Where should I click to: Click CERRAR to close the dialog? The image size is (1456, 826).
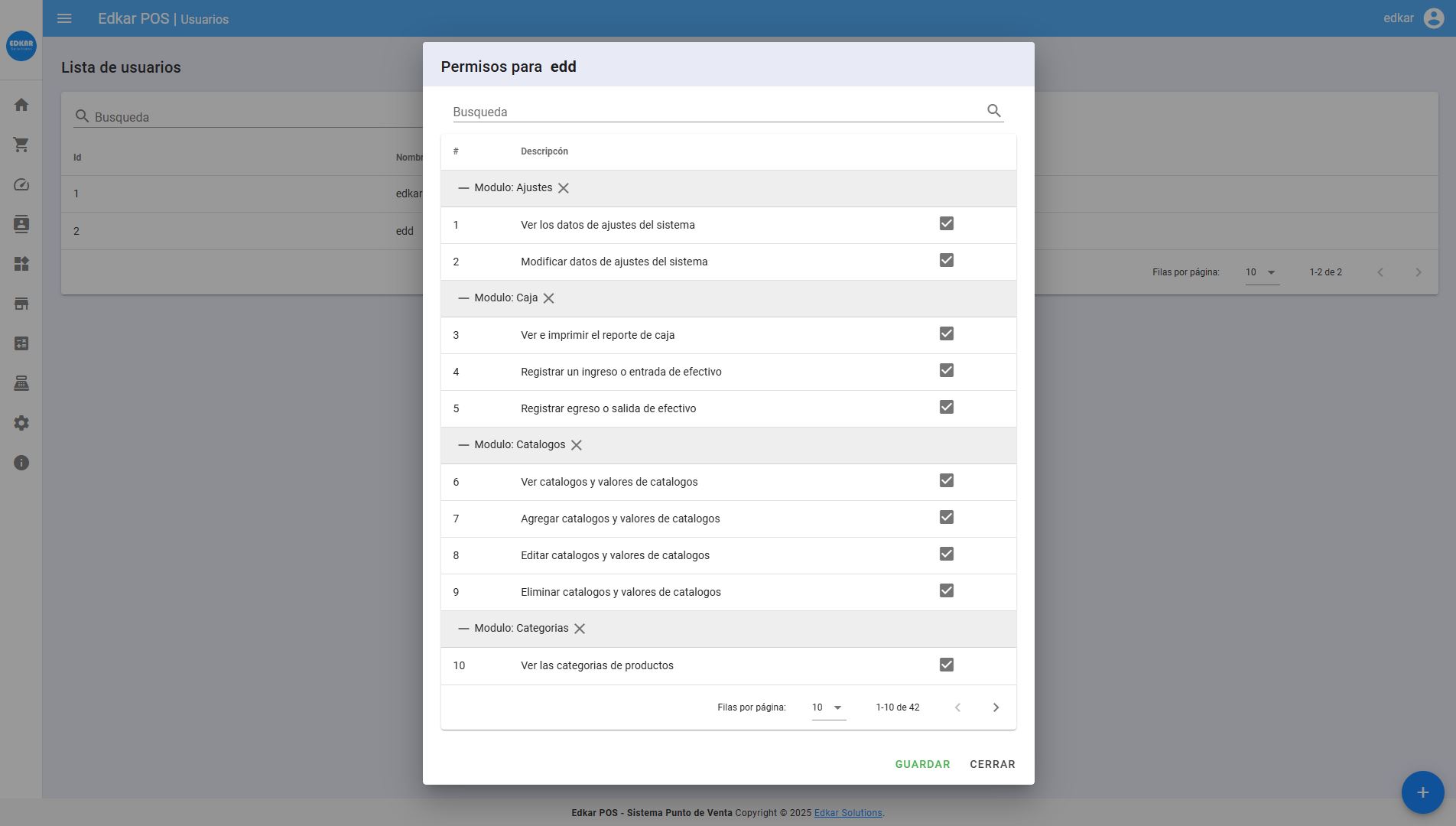click(x=992, y=764)
